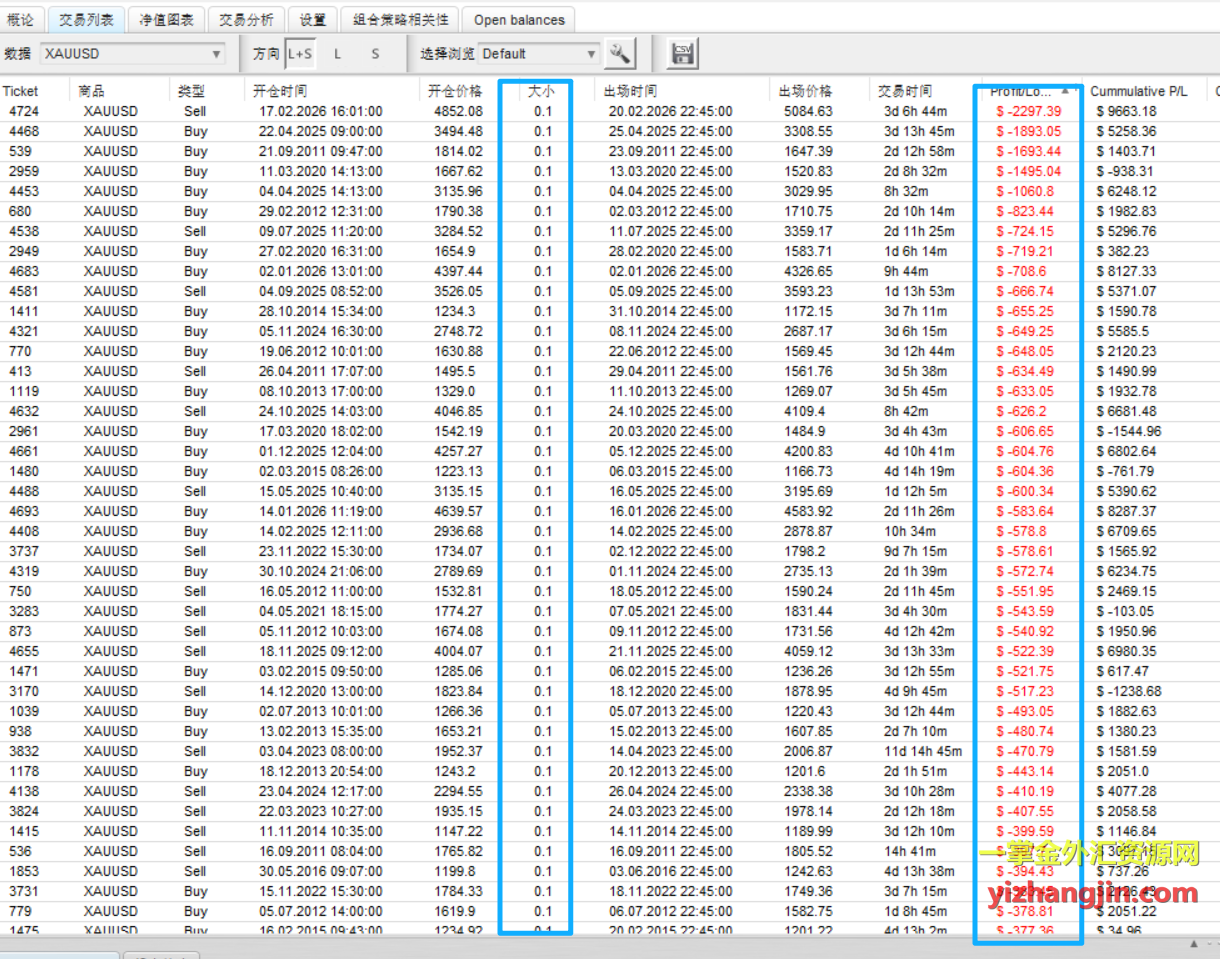The image size is (1220, 959).
Task: Select the L+S direction toggle
Action: point(300,54)
